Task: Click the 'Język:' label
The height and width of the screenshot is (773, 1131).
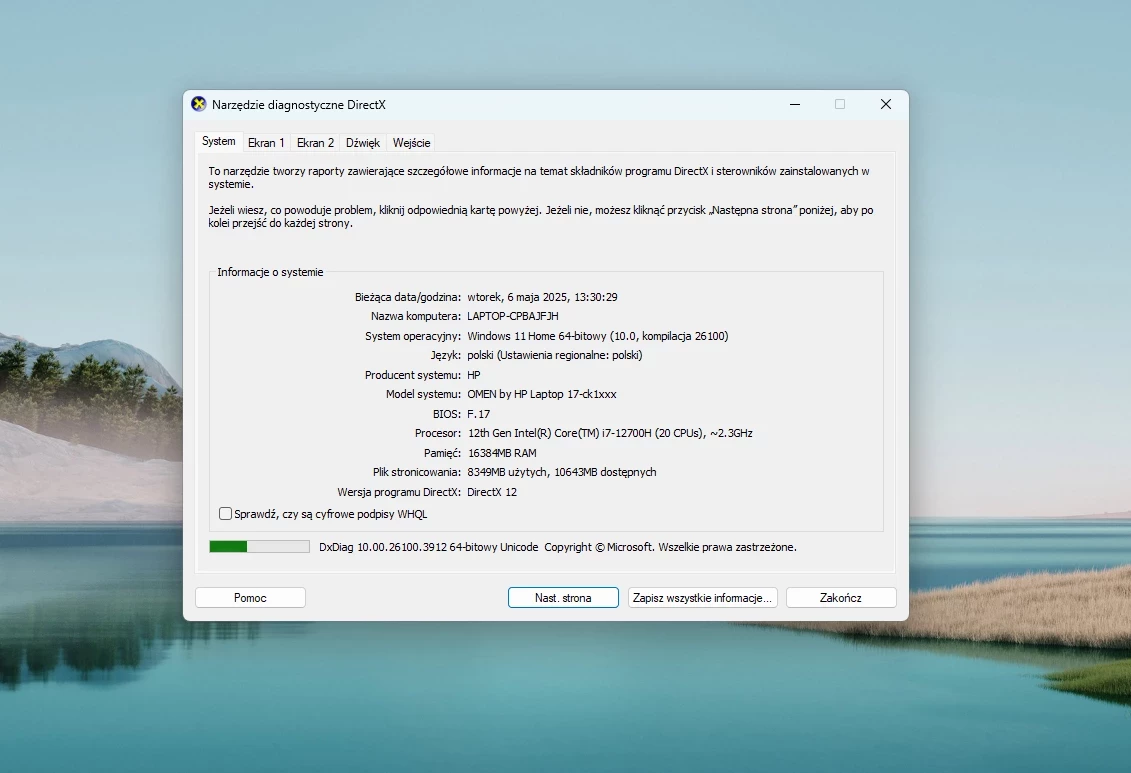Action: [446, 355]
